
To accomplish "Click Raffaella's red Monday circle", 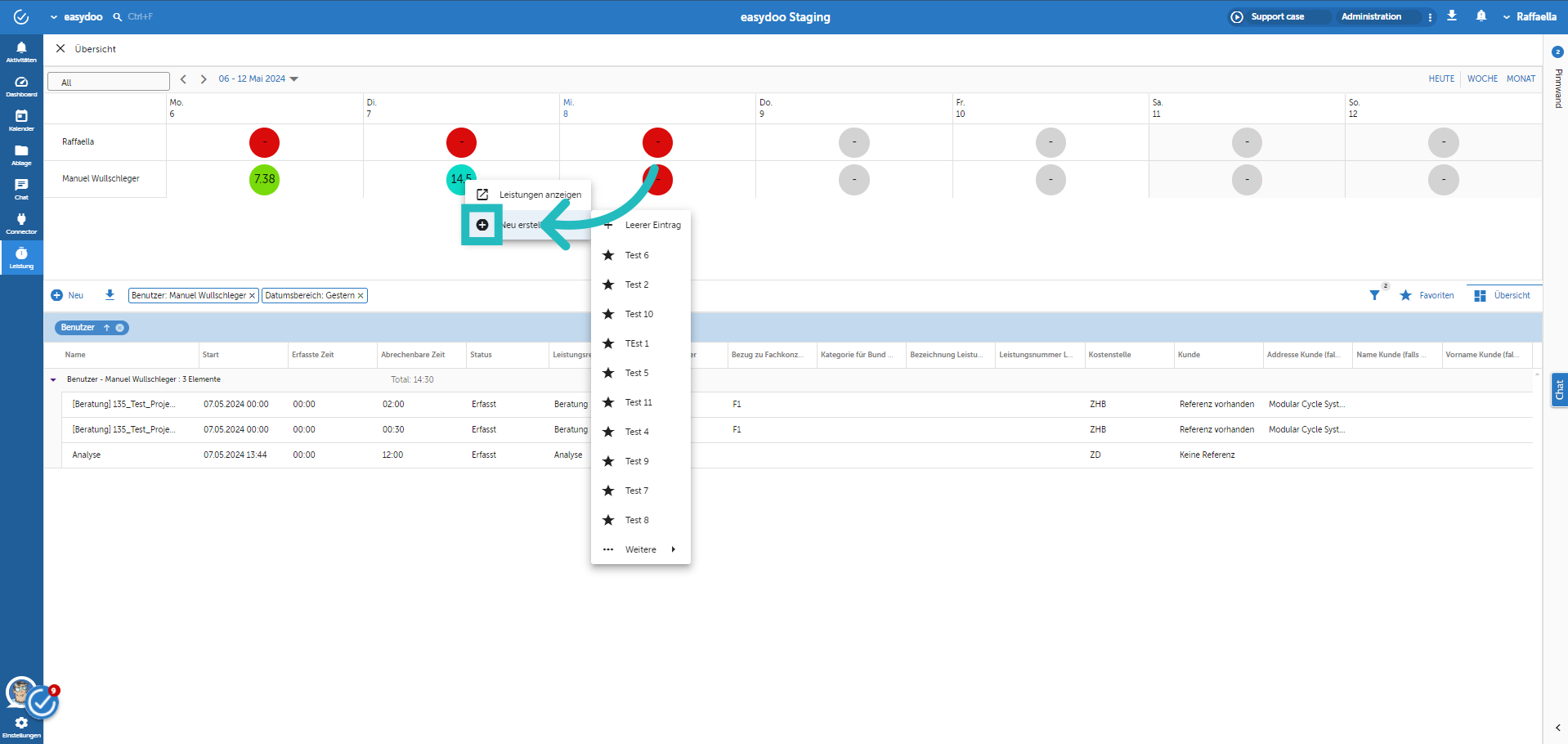I will tap(264, 142).
